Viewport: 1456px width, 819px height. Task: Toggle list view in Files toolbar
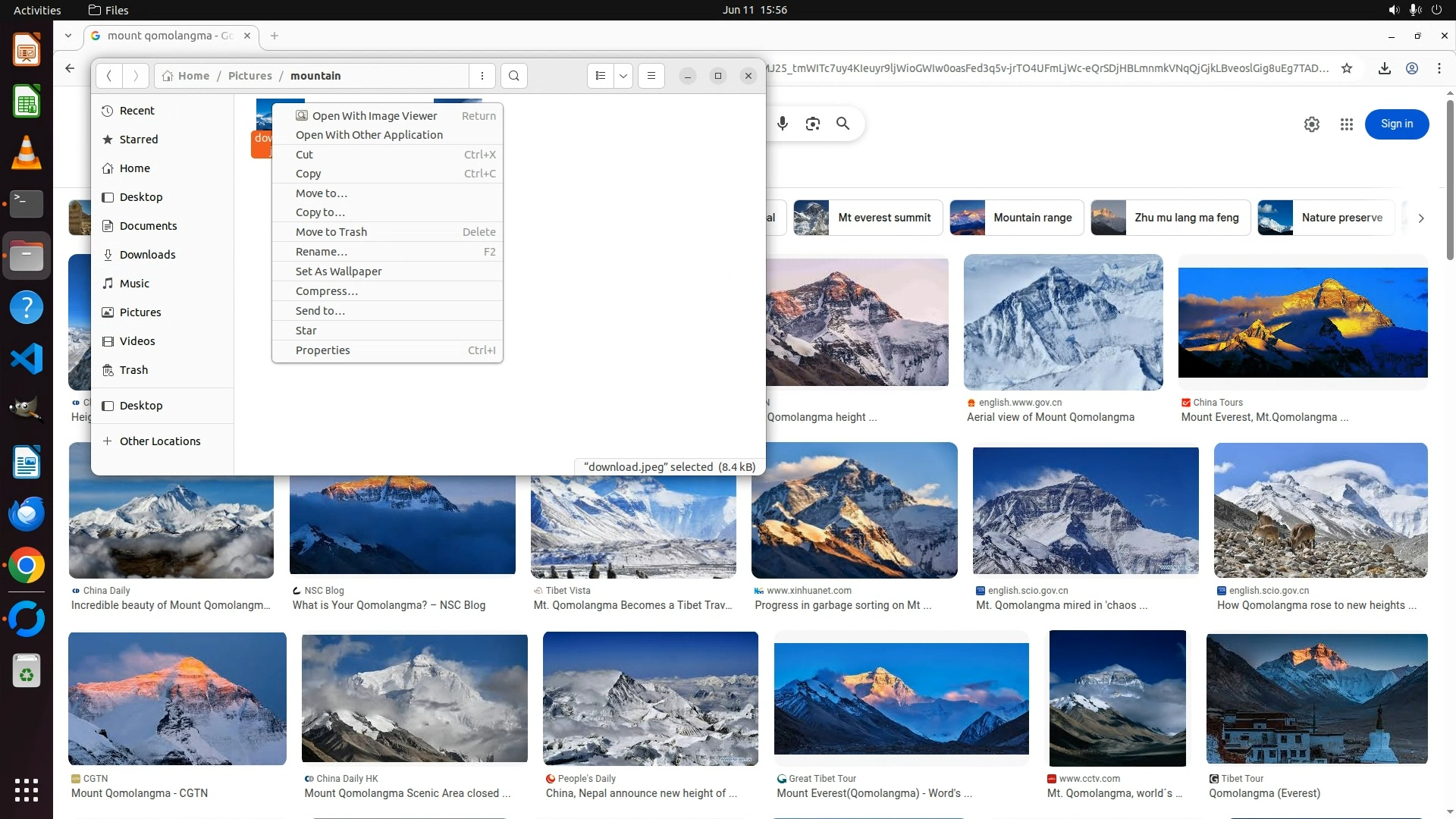[601, 76]
